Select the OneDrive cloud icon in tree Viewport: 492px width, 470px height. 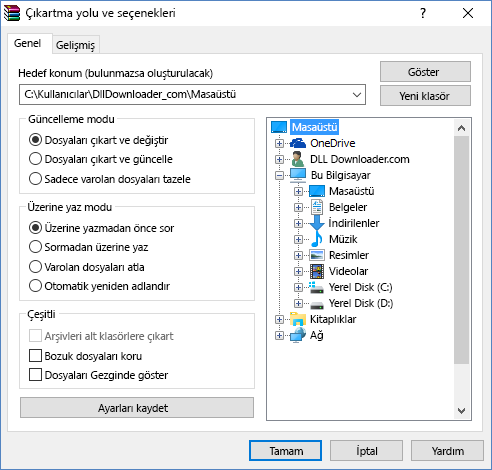(x=297, y=143)
